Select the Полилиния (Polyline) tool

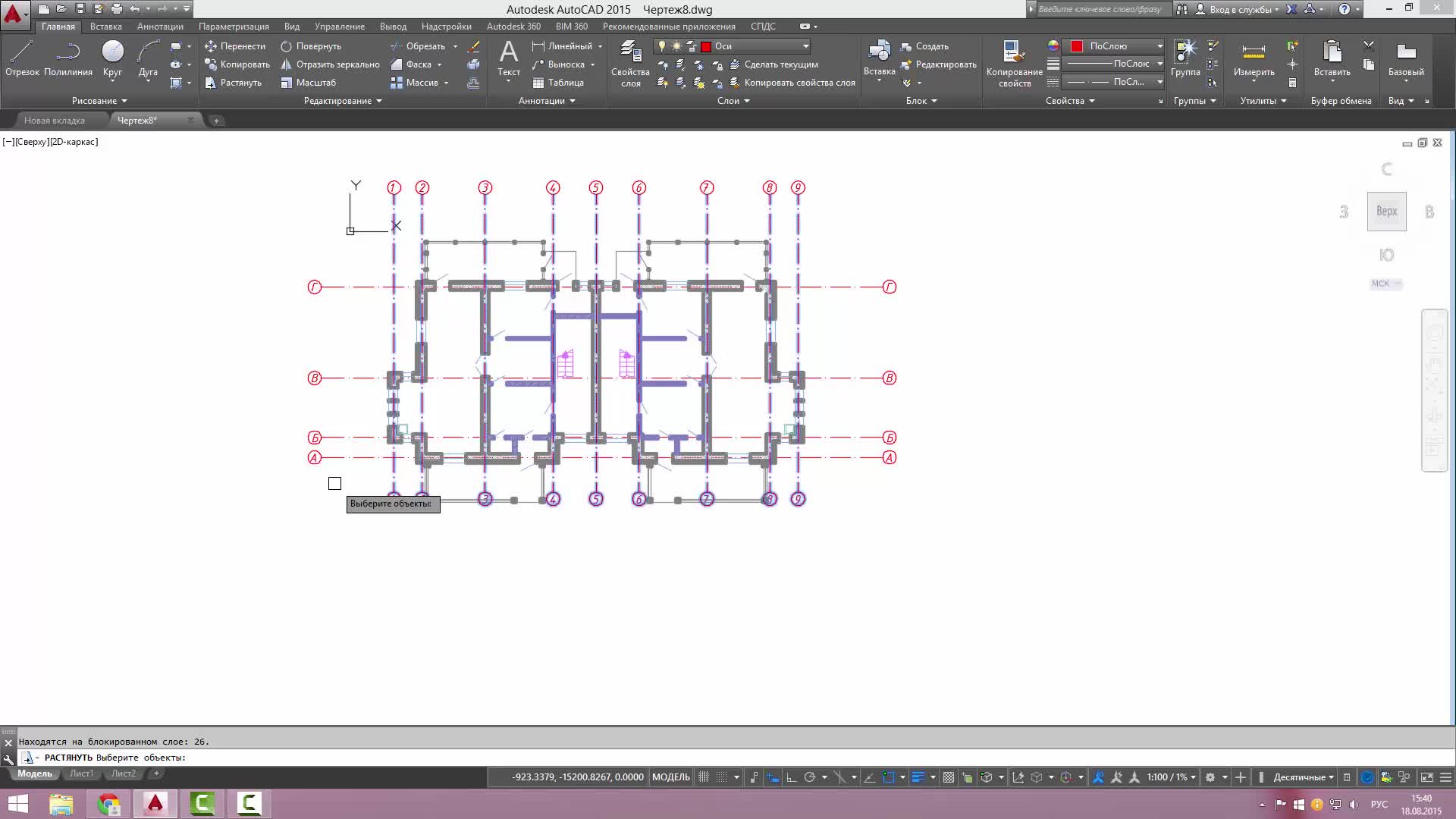tap(68, 58)
